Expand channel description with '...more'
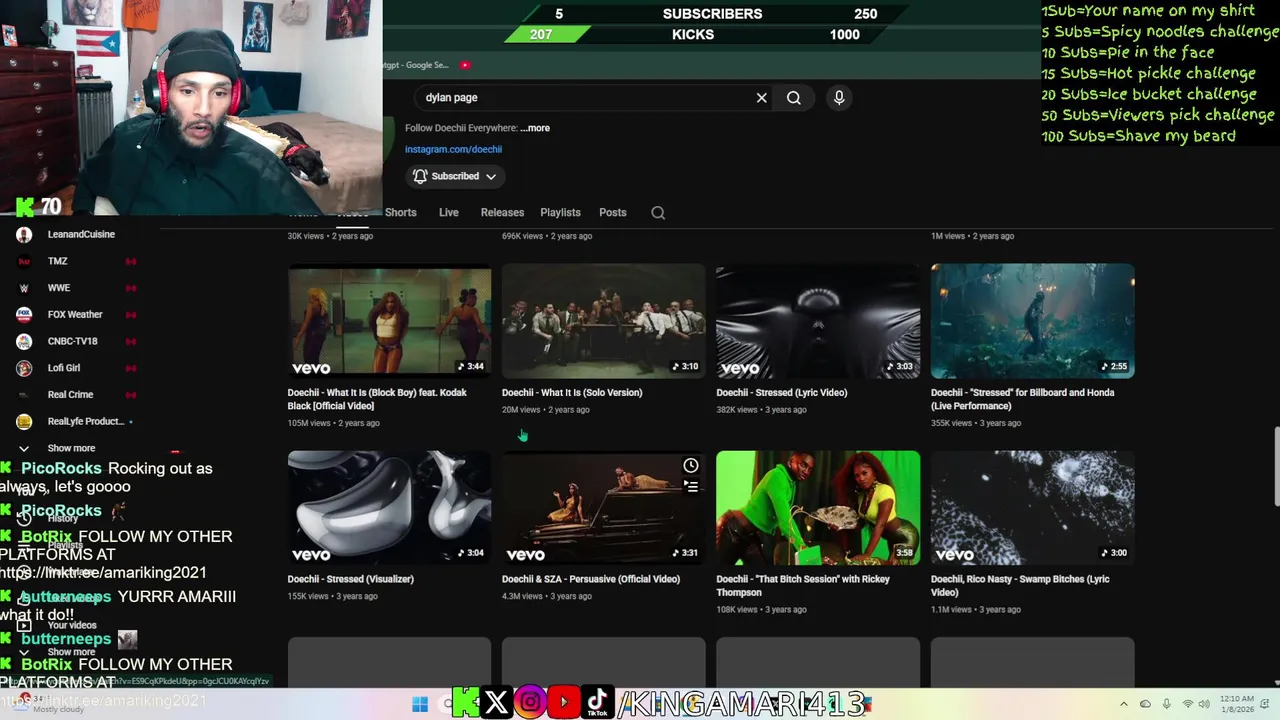The image size is (1280, 720). click(535, 128)
